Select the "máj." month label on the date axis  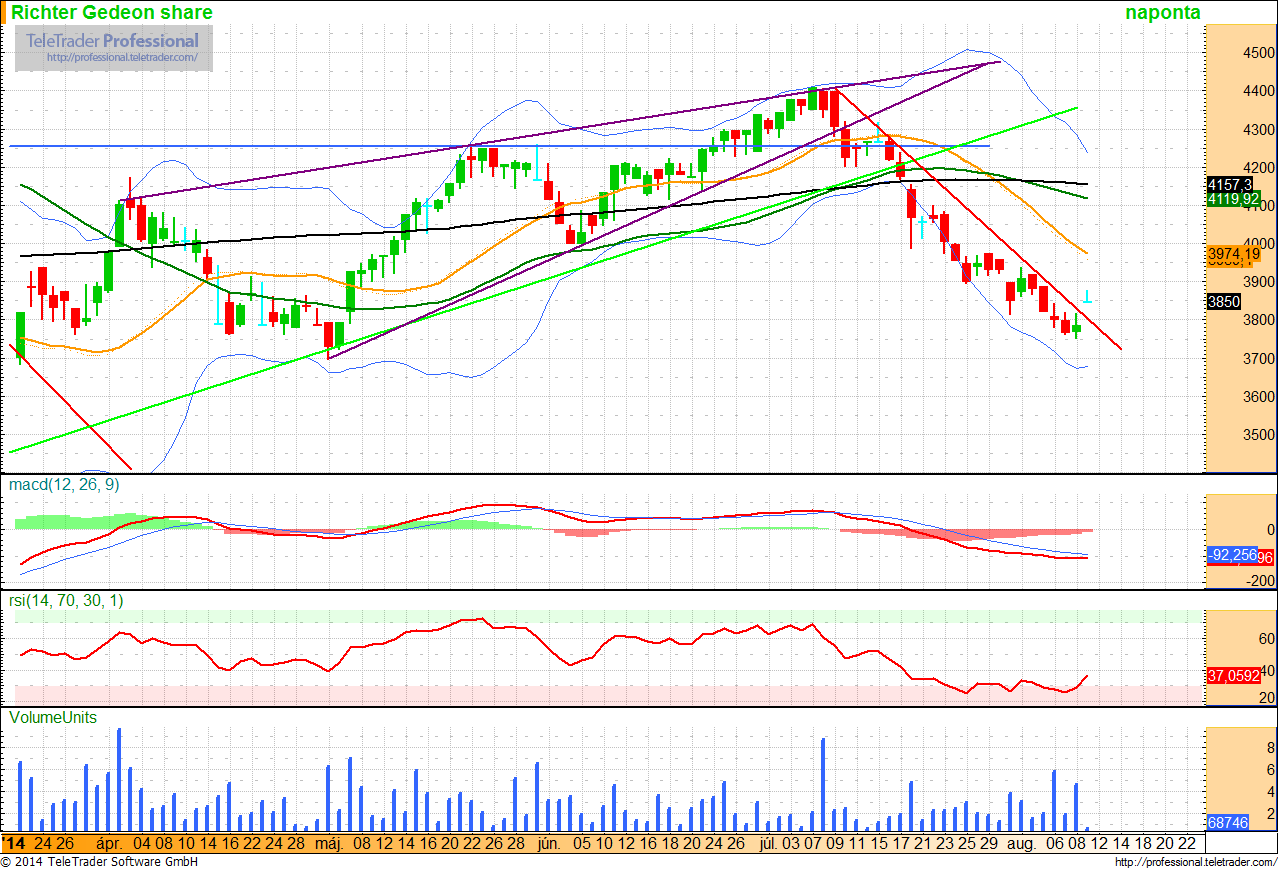(x=329, y=843)
